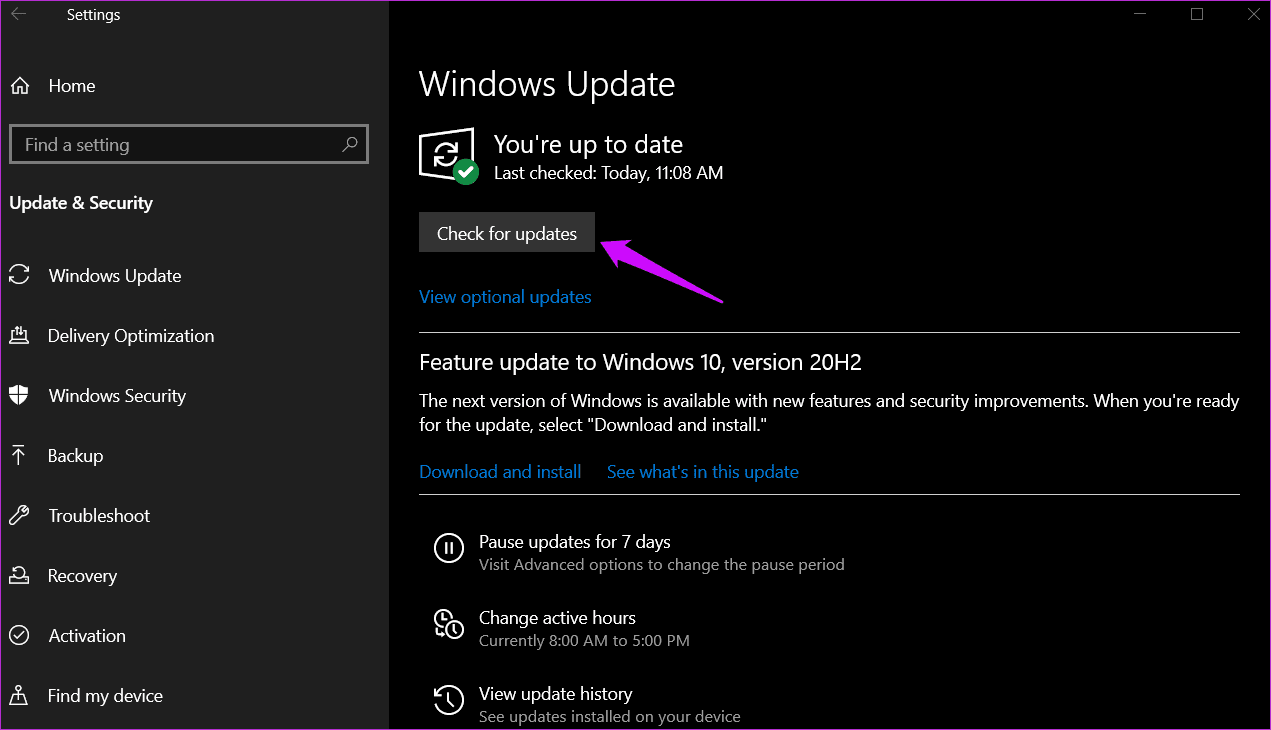The width and height of the screenshot is (1271, 730).
Task: Click the Check for updates button
Action: pyautogui.click(x=507, y=232)
